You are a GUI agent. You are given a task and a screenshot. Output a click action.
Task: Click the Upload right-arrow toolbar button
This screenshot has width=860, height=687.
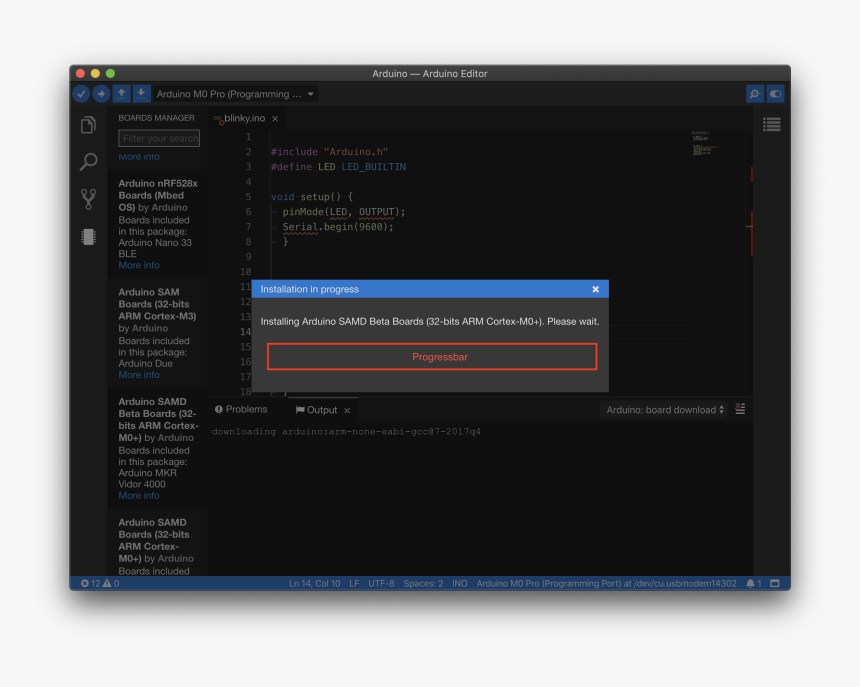point(101,94)
